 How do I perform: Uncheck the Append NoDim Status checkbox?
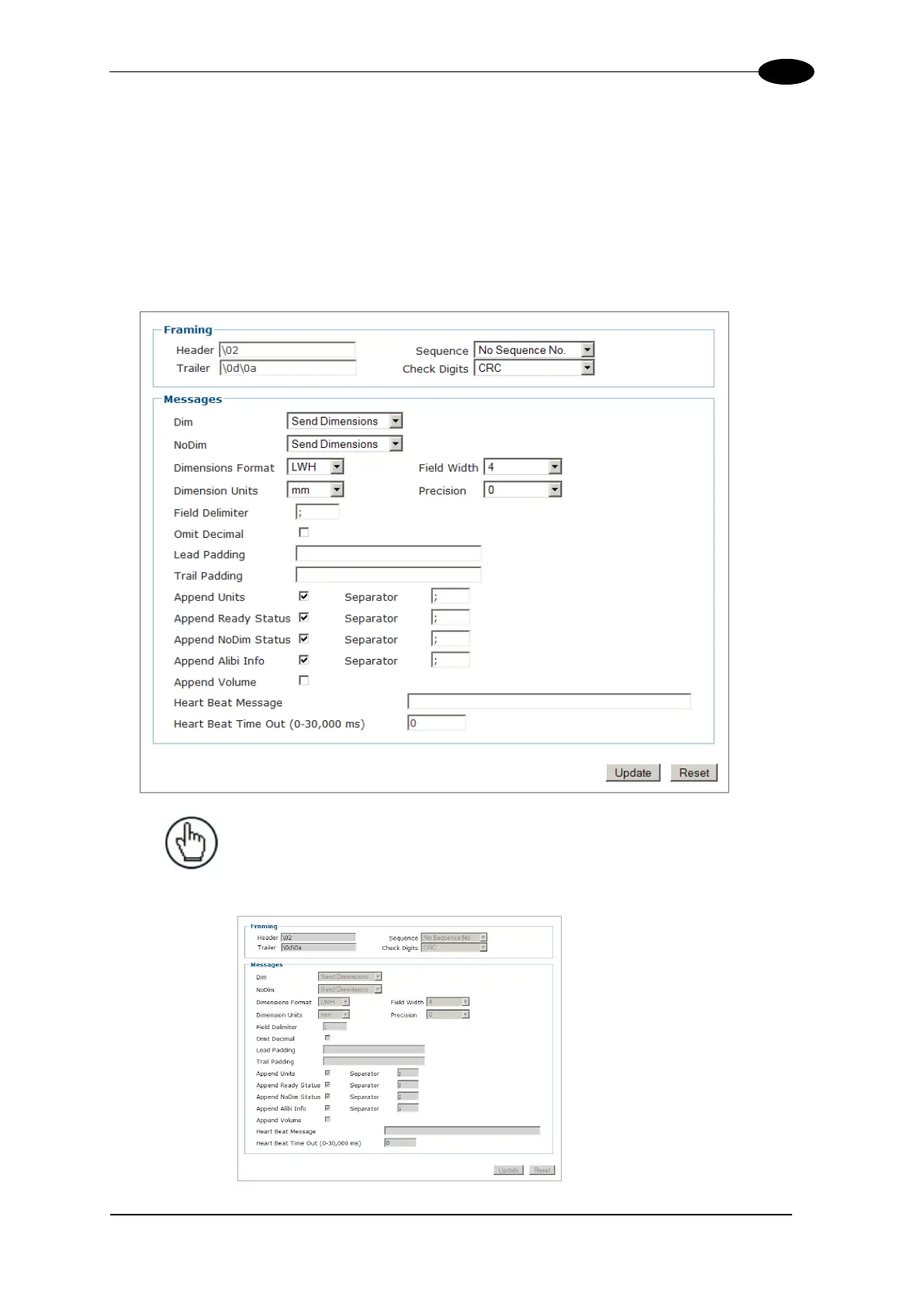coord(303,638)
